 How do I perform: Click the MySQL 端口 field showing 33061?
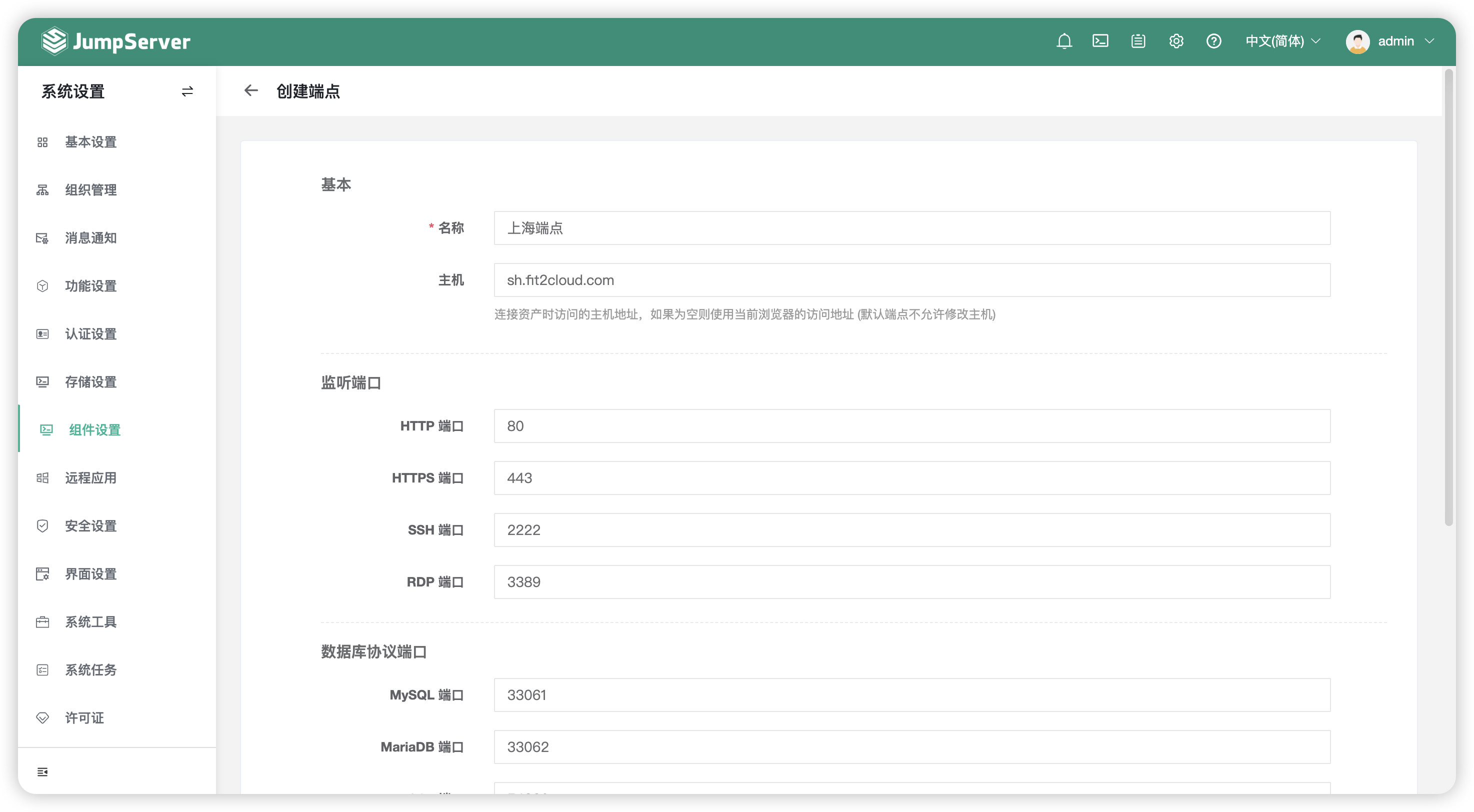(912, 694)
